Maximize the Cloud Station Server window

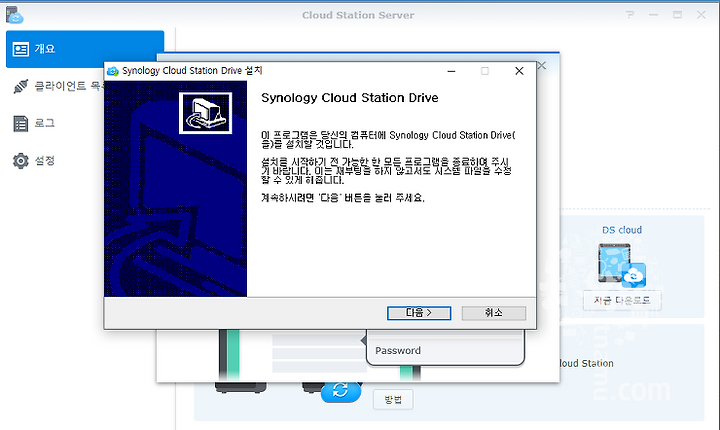tap(677, 15)
